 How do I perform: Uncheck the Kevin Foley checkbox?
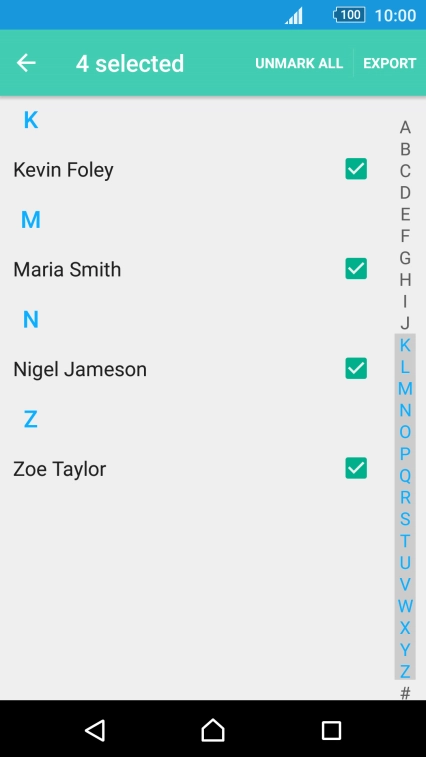(x=356, y=169)
